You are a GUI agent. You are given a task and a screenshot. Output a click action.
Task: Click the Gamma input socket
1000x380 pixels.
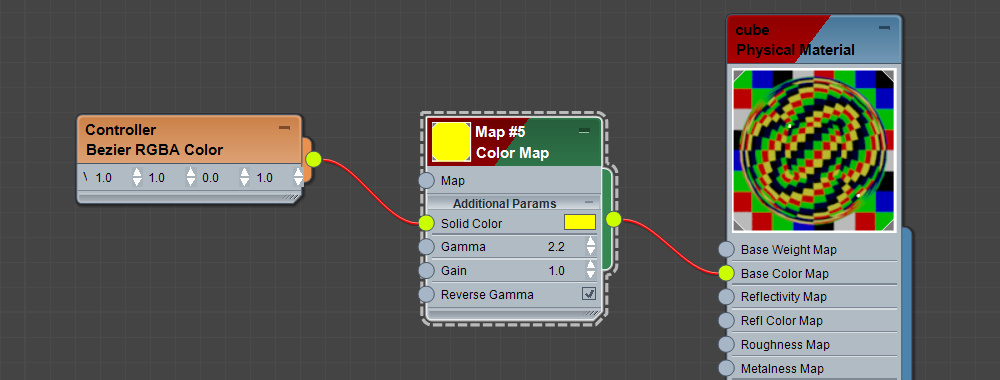point(426,247)
